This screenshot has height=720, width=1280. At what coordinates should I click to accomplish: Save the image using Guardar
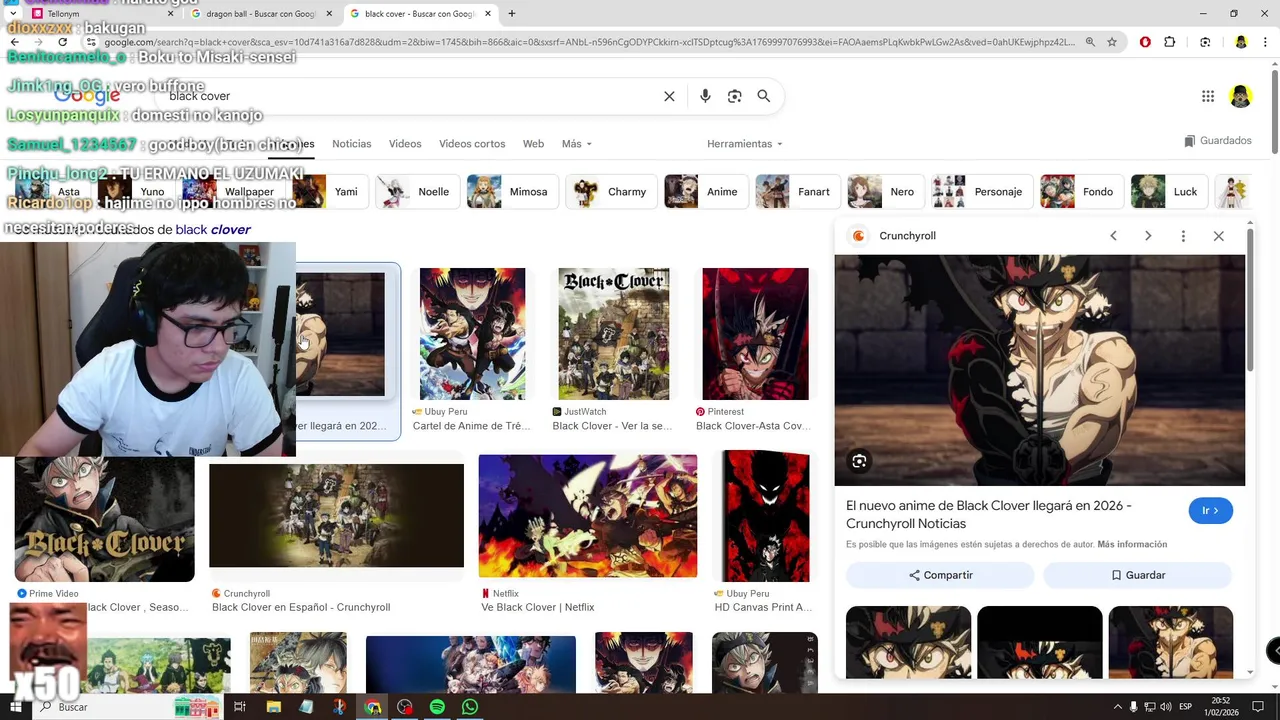click(1138, 575)
